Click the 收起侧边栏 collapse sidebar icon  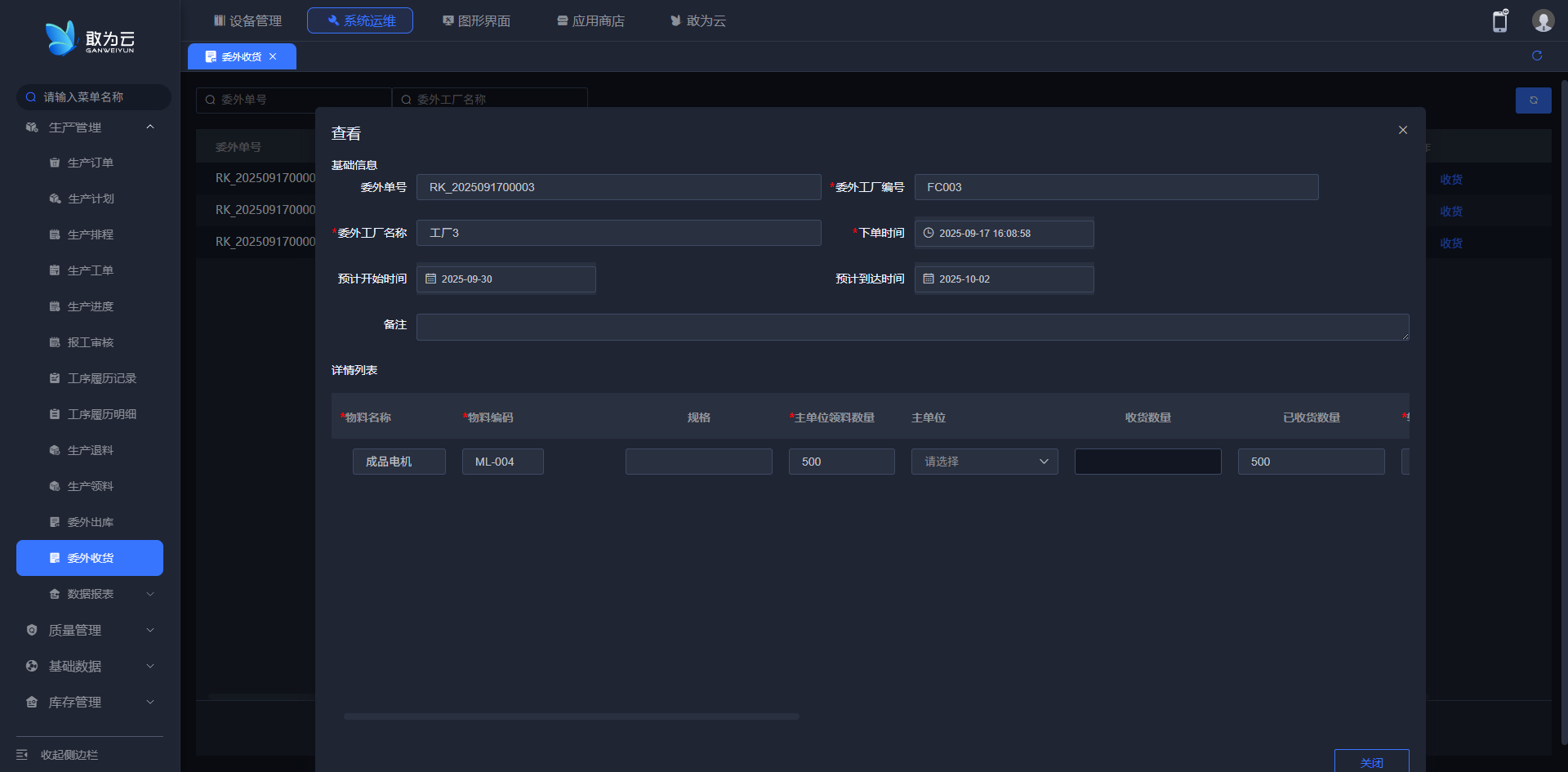[x=22, y=755]
